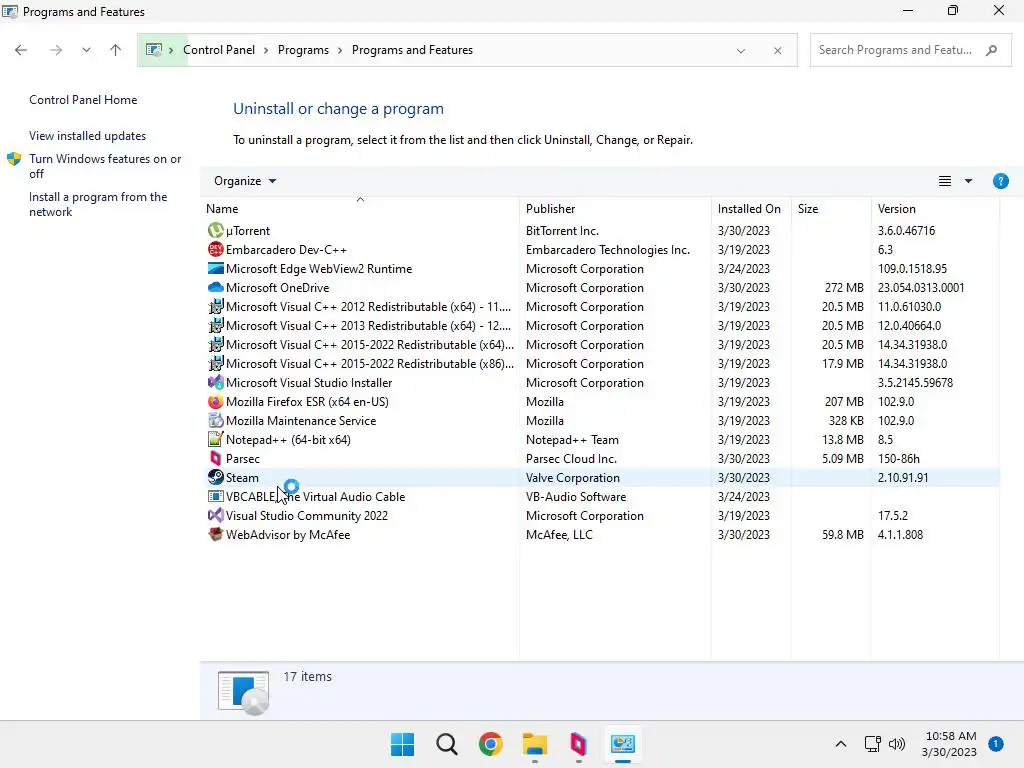Open Install a program from the network

pyautogui.click(x=98, y=204)
